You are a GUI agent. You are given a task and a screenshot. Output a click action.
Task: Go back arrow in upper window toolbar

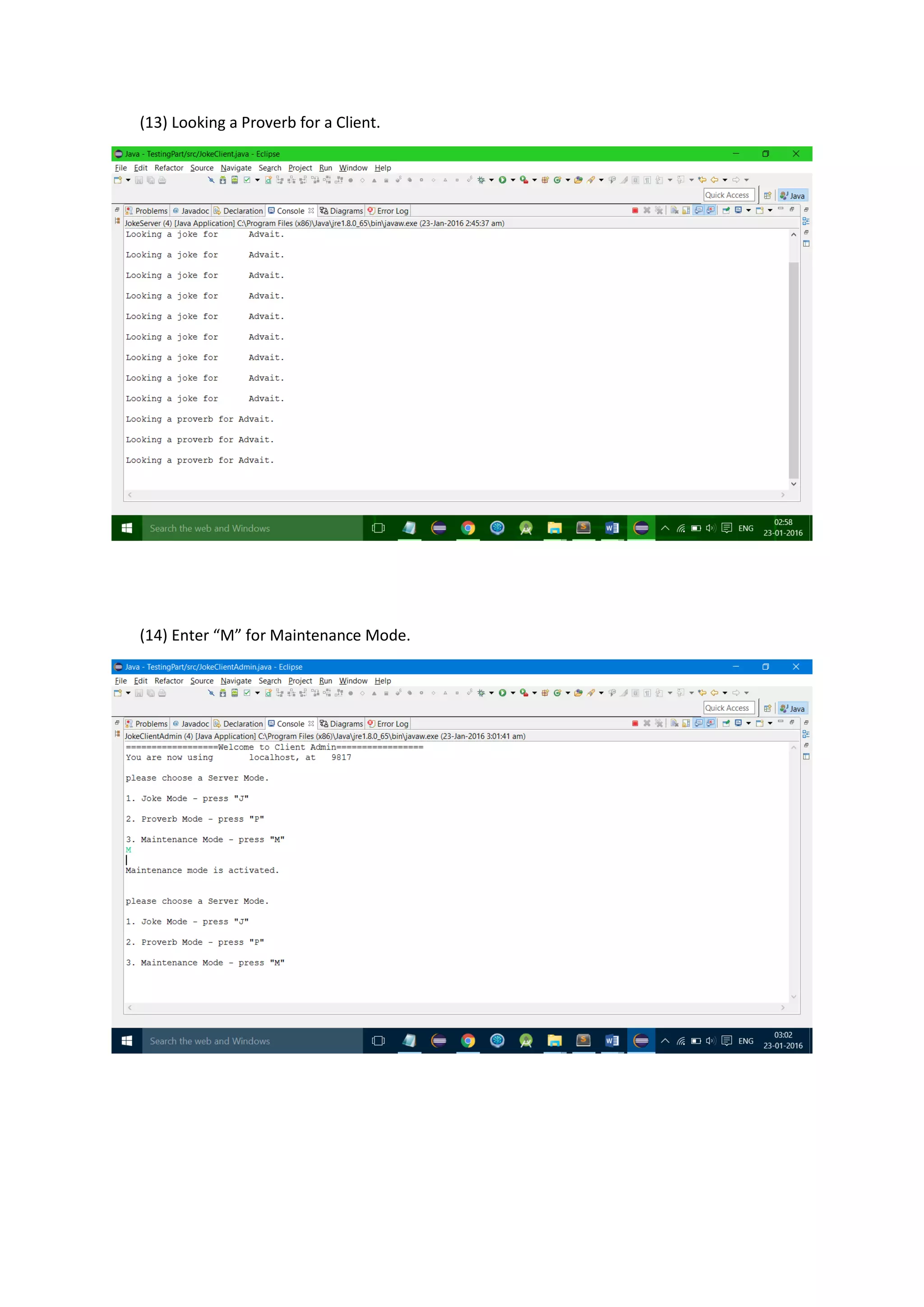(715, 180)
